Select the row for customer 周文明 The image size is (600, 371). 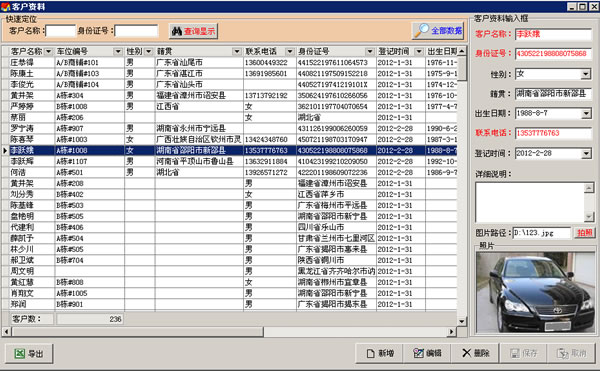tap(230, 271)
